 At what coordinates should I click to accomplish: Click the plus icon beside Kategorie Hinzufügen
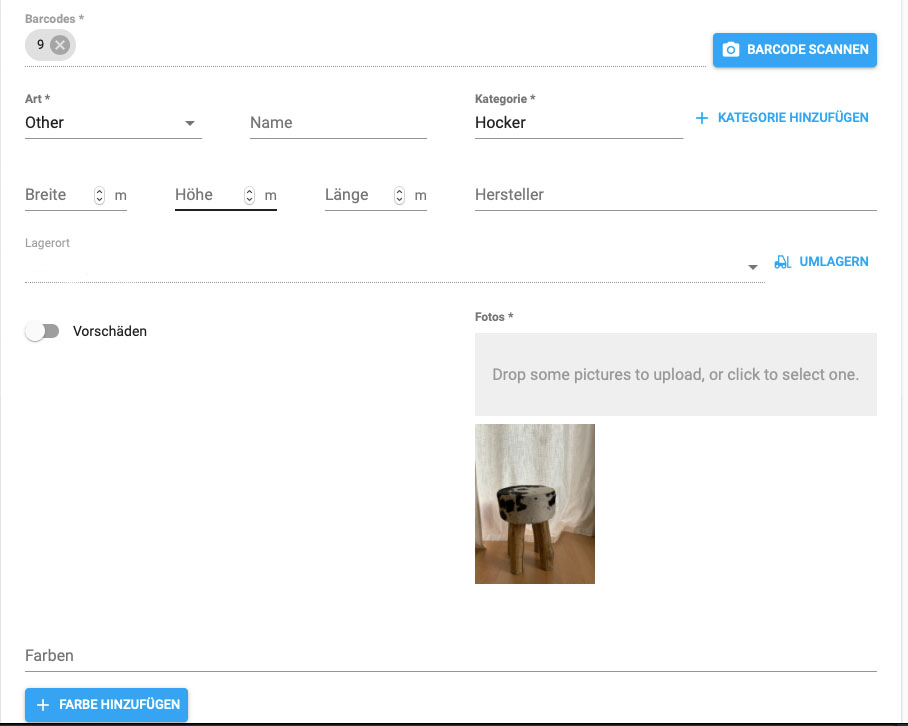702,118
